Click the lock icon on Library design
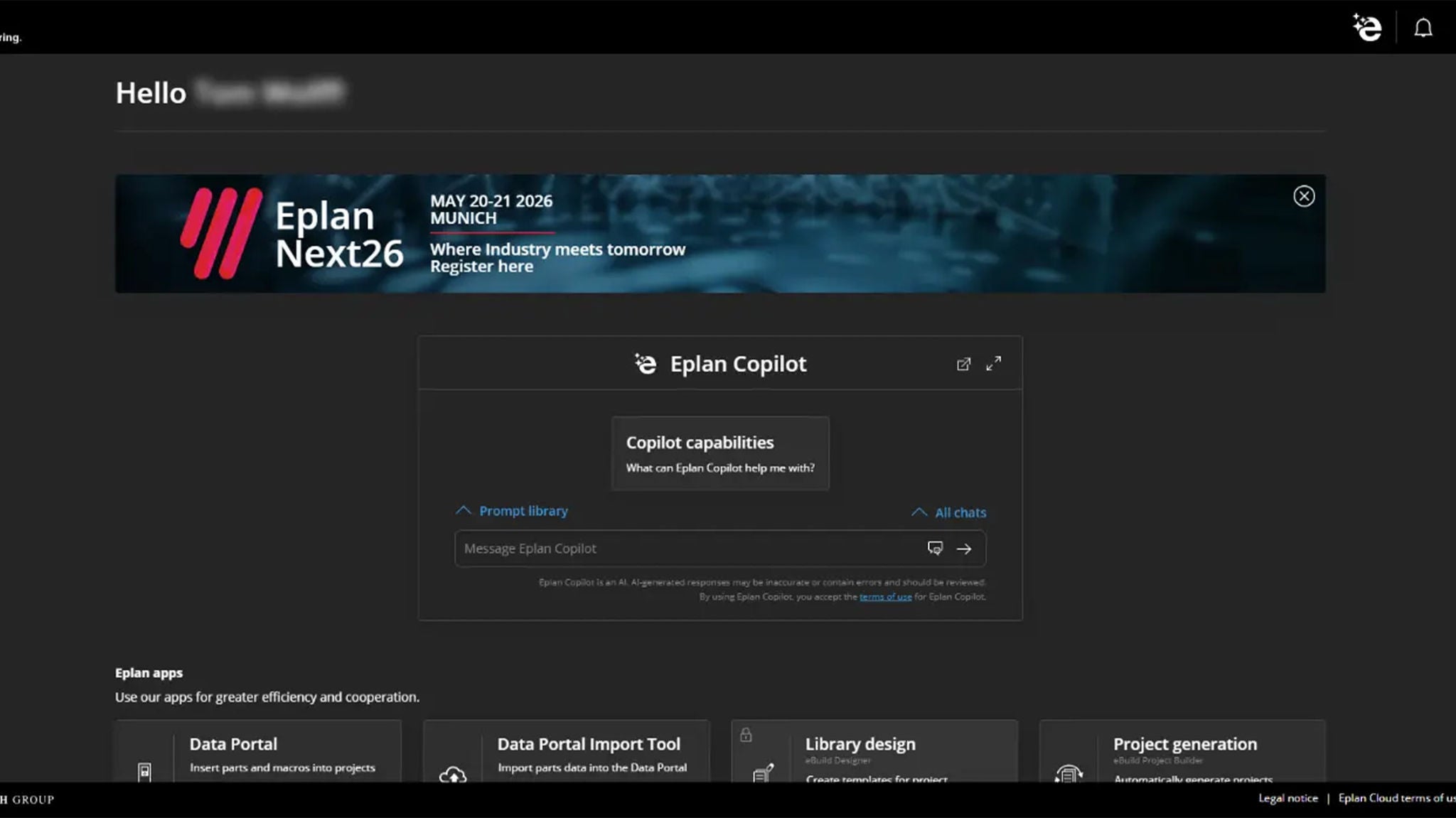Viewport: 1456px width, 818px height. pyautogui.click(x=746, y=735)
